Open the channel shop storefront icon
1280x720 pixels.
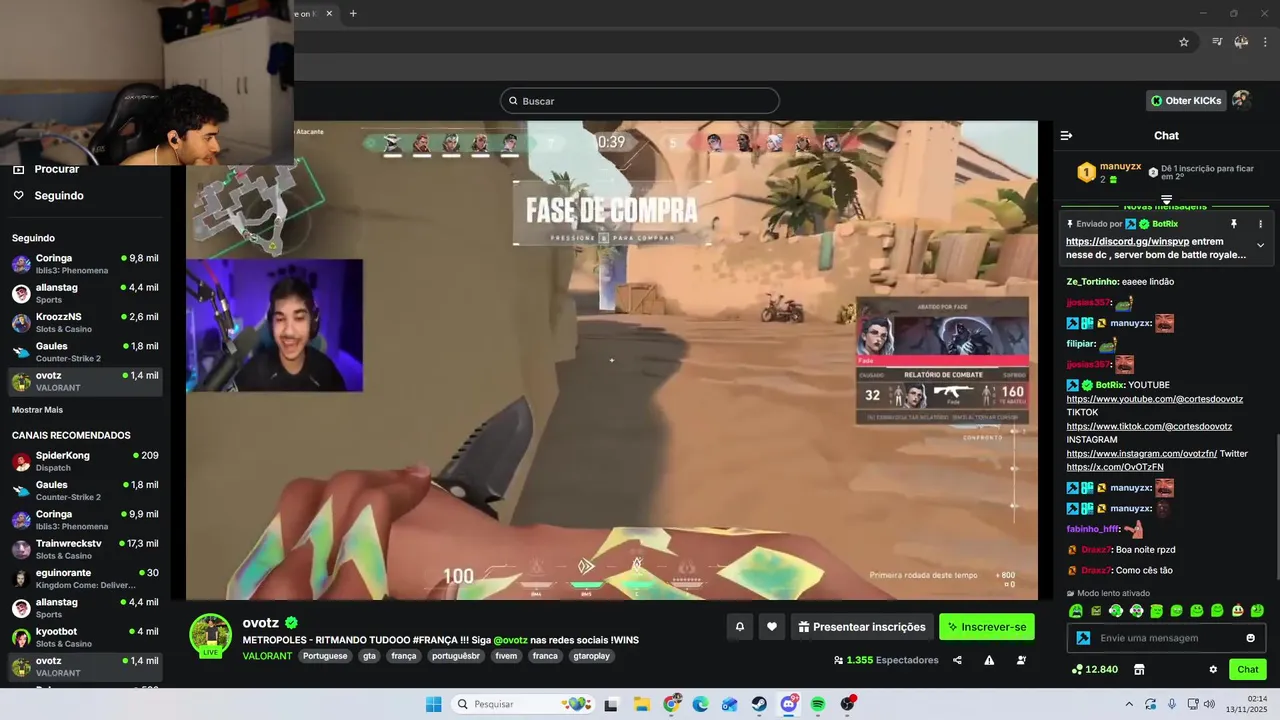[1138, 669]
